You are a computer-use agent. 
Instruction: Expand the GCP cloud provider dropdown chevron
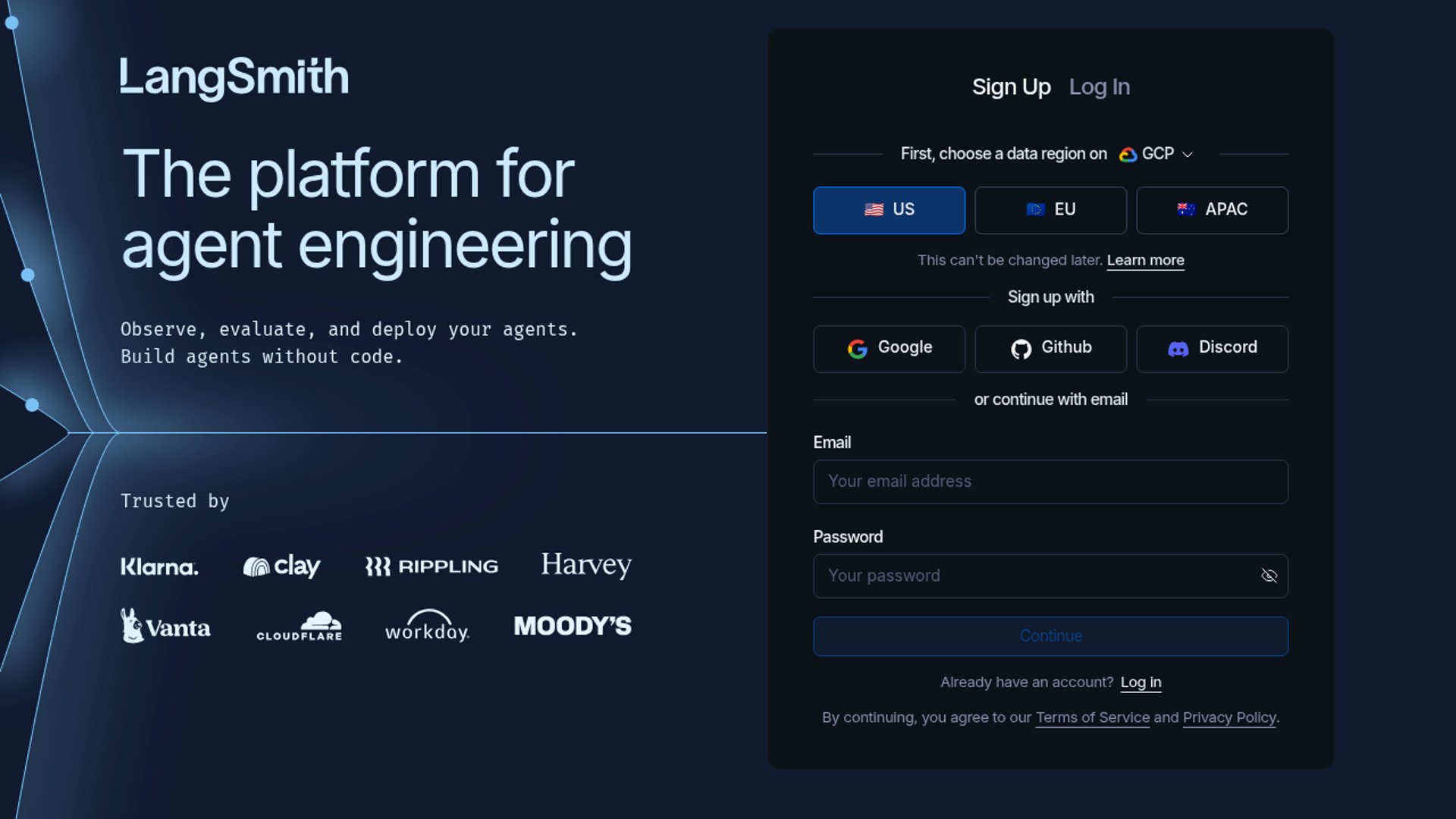[1188, 155]
